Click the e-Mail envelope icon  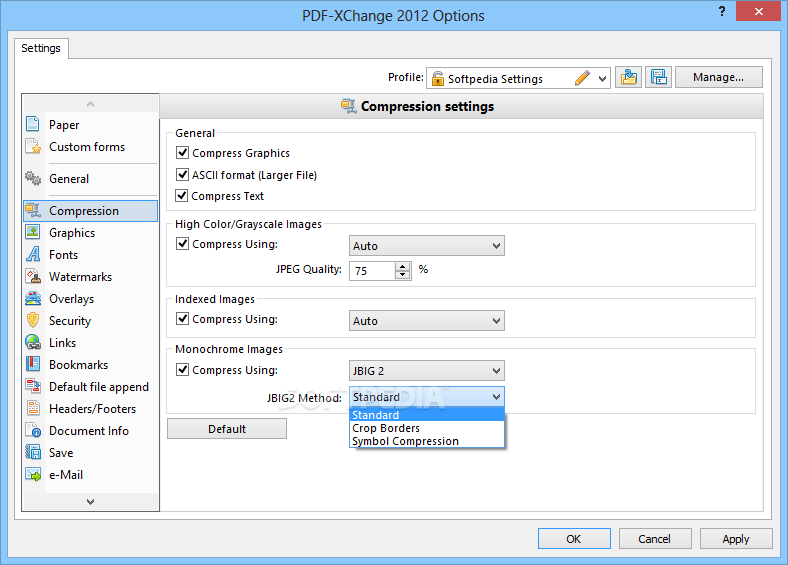[x=33, y=474]
